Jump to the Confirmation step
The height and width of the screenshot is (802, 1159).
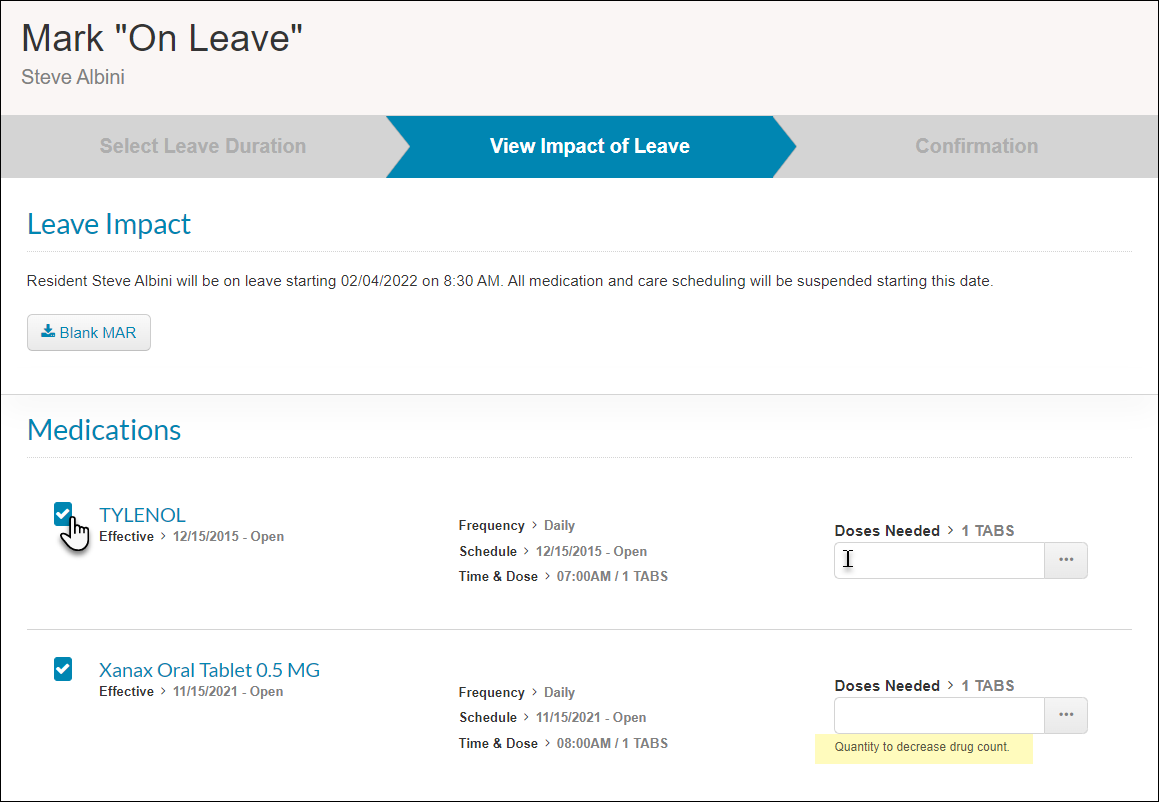976,146
